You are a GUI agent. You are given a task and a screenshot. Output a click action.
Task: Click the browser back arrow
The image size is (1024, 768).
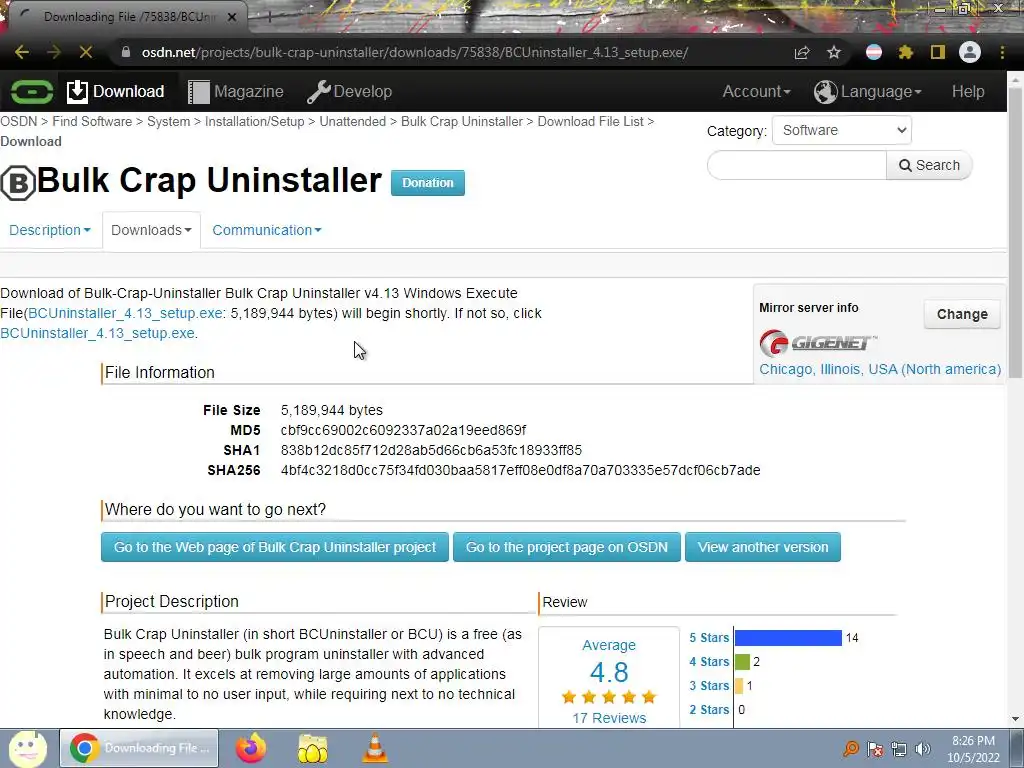[x=22, y=52]
